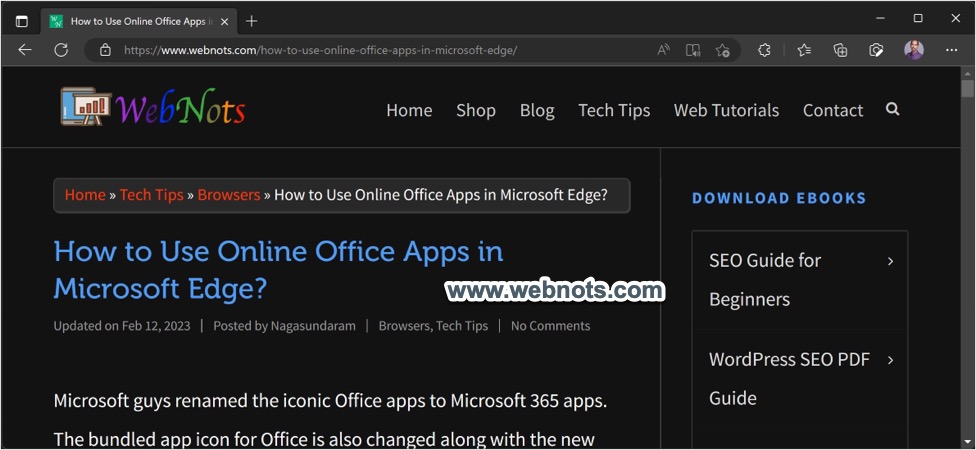Add this page to favorites
The height and width of the screenshot is (450, 976).
coord(723,50)
